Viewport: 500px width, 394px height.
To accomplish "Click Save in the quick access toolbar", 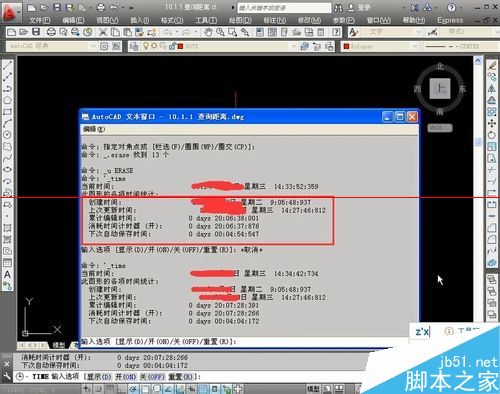I will (57, 7).
